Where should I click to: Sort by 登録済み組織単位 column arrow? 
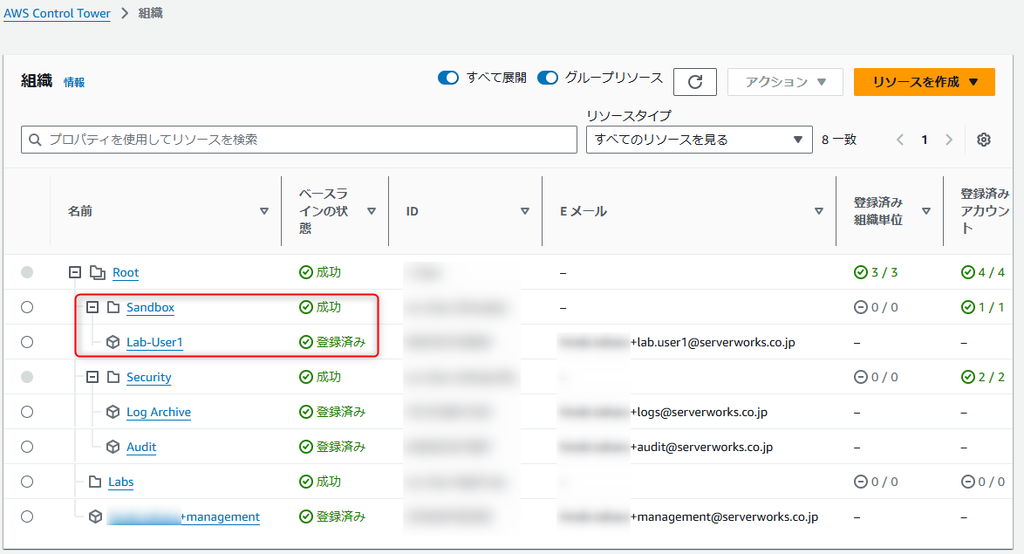[x=925, y=211]
